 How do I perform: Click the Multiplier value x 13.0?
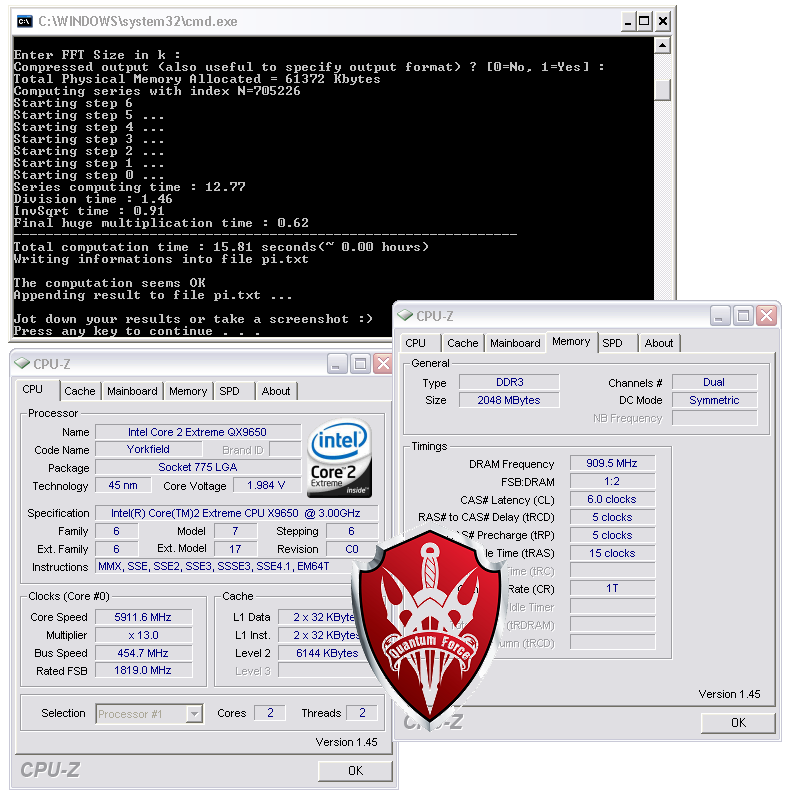tap(143, 635)
